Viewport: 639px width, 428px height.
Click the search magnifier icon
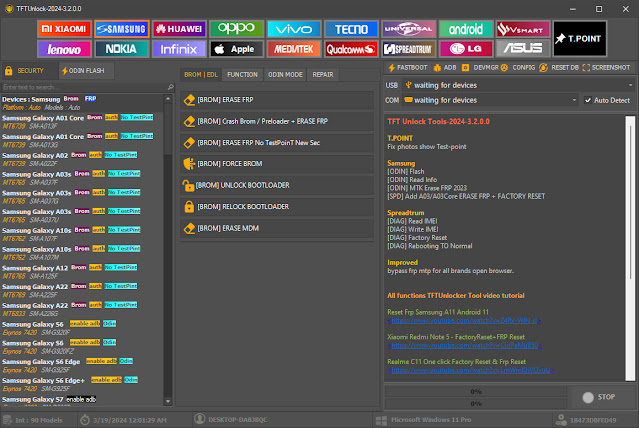(170, 87)
